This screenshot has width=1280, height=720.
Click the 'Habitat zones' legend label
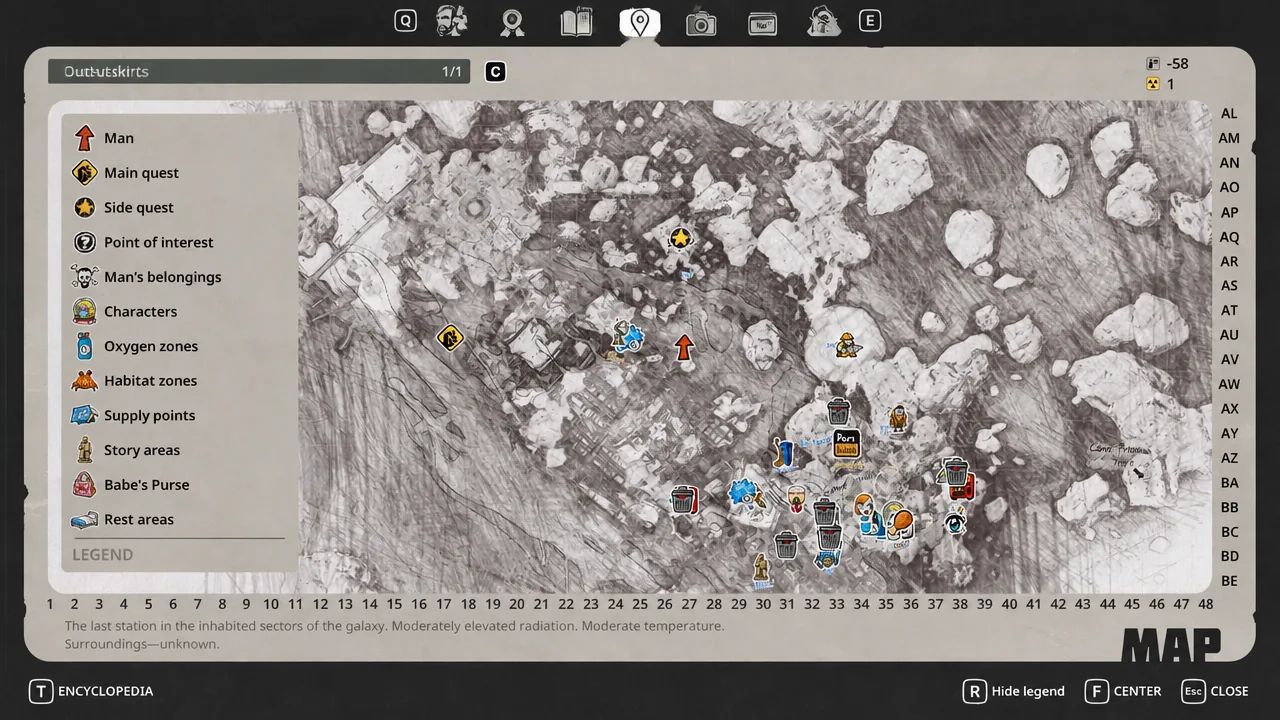pos(150,381)
